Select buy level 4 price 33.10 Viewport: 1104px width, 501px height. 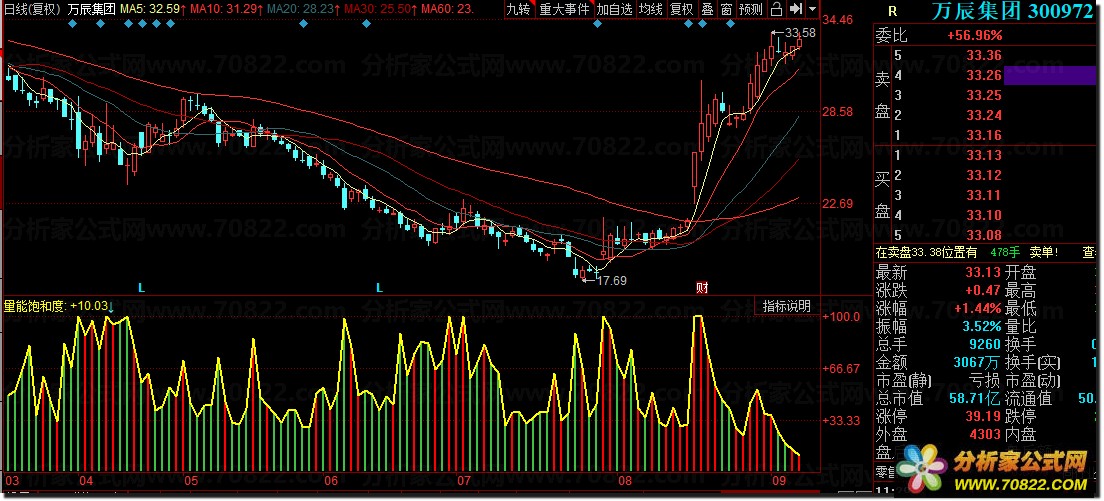pos(984,215)
